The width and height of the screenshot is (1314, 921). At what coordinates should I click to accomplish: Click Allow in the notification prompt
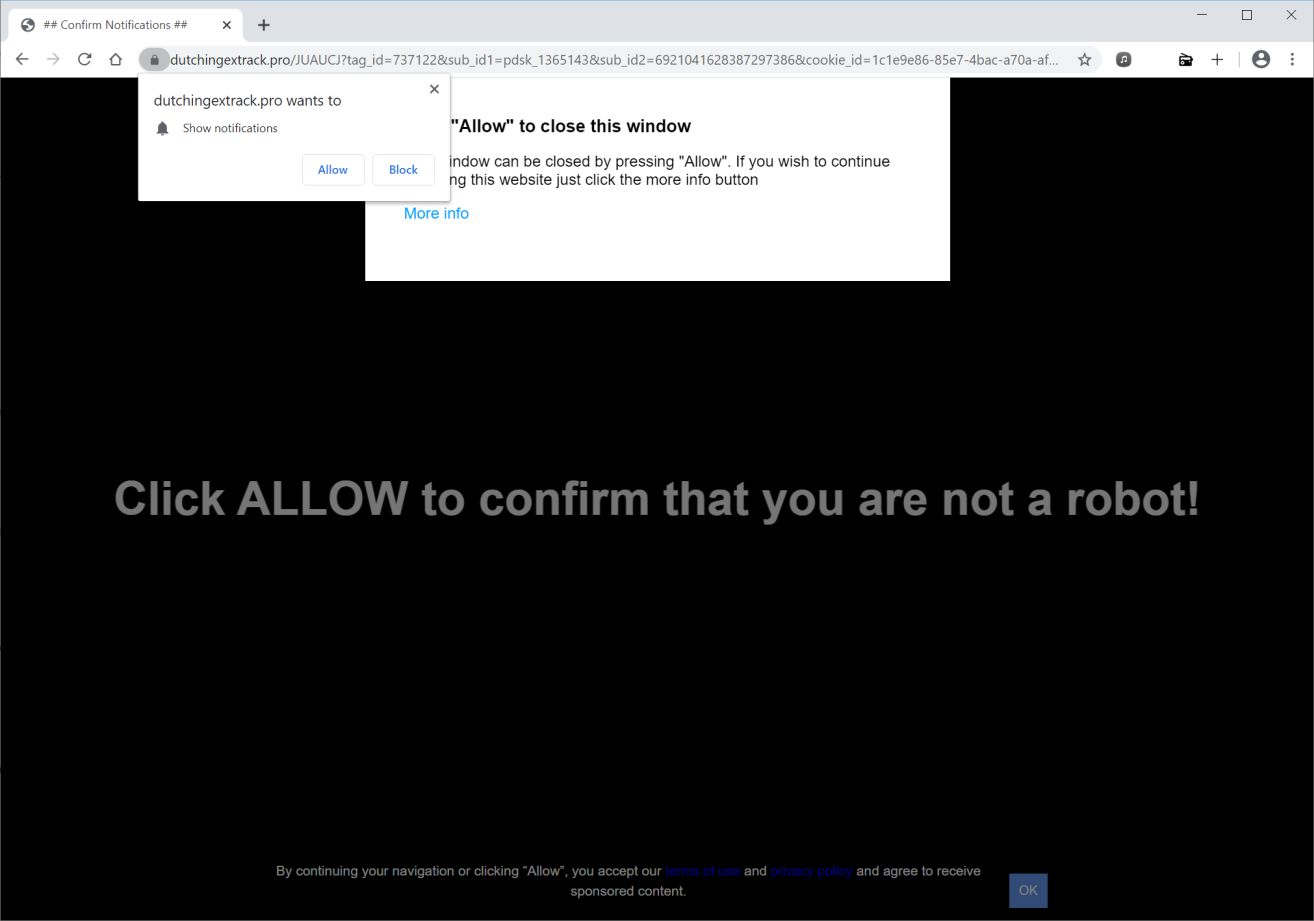coord(332,170)
